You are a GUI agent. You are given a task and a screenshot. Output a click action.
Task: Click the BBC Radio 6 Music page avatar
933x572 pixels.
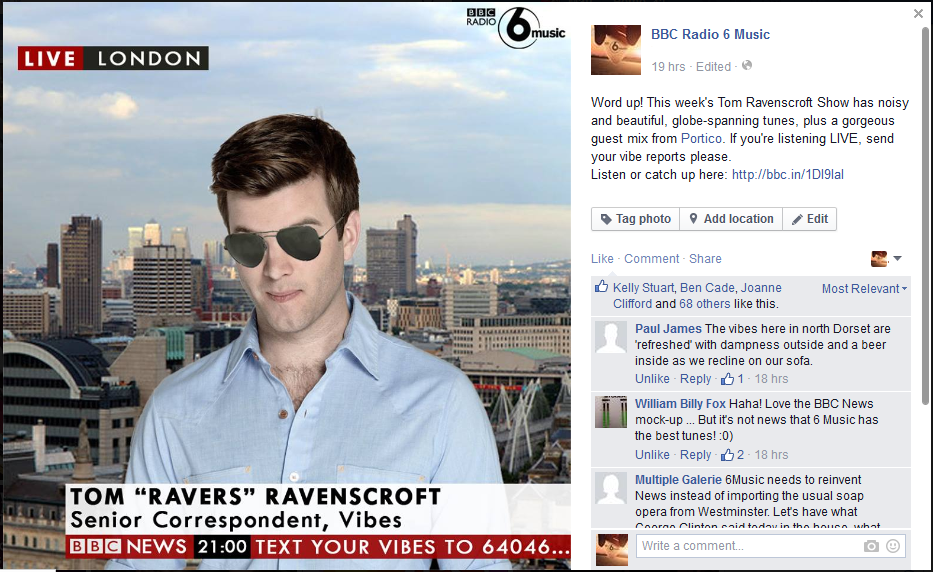click(616, 50)
